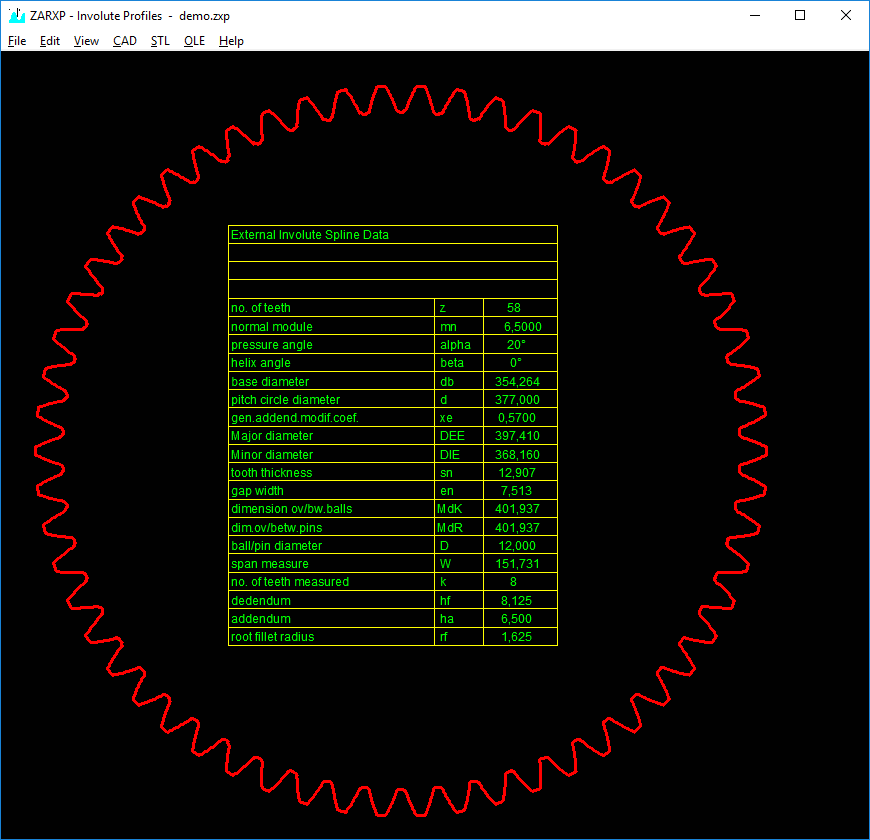This screenshot has width=870, height=840.
Task: Click the ball/pin diameter symbol D
Action: coord(445,546)
